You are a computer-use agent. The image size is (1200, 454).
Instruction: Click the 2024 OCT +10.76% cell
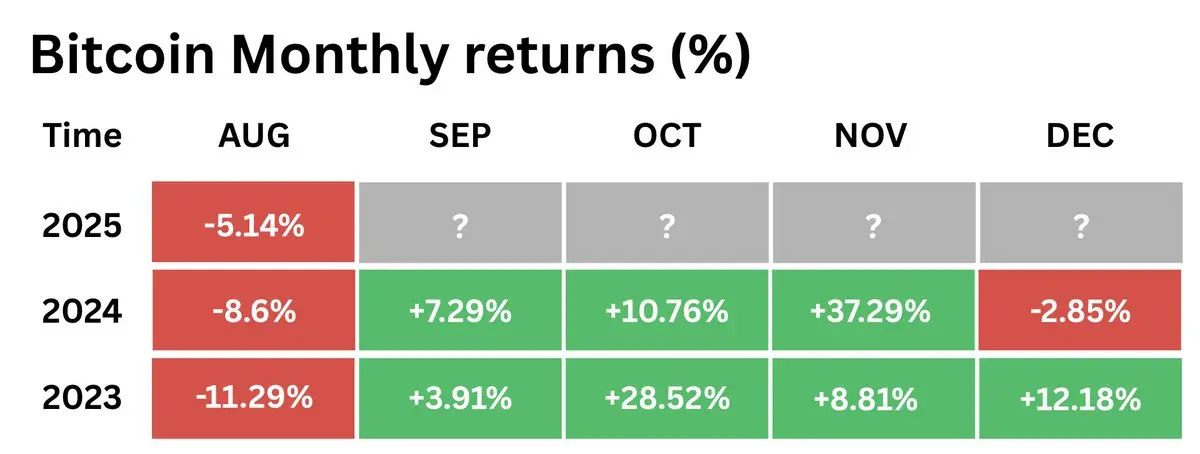click(x=667, y=311)
